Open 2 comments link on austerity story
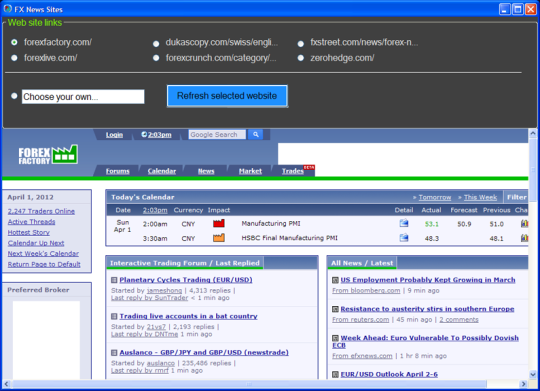The width and height of the screenshot is (540, 391). pyautogui.click(x=459, y=320)
